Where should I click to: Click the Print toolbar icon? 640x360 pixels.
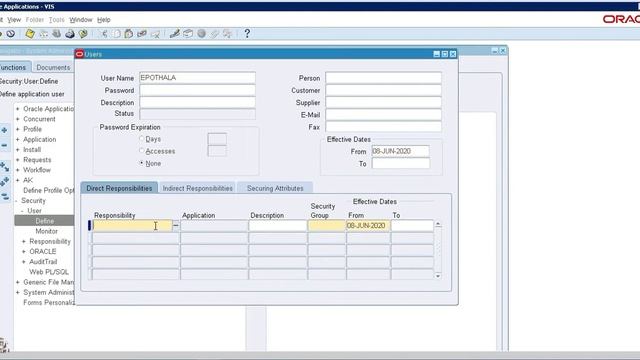tap(70, 34)
